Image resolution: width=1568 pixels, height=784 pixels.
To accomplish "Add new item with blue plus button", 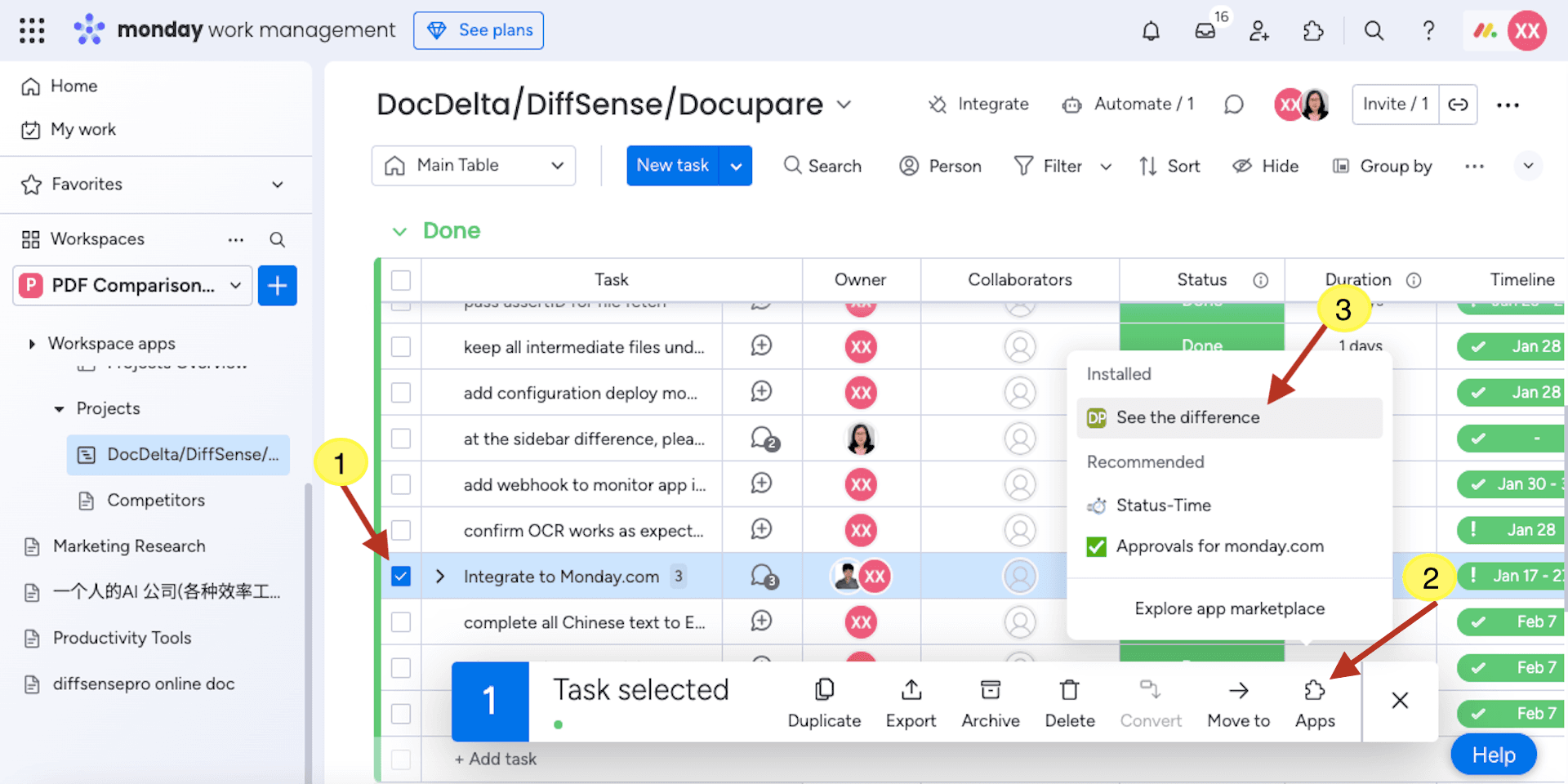I will tap(278, 286).
